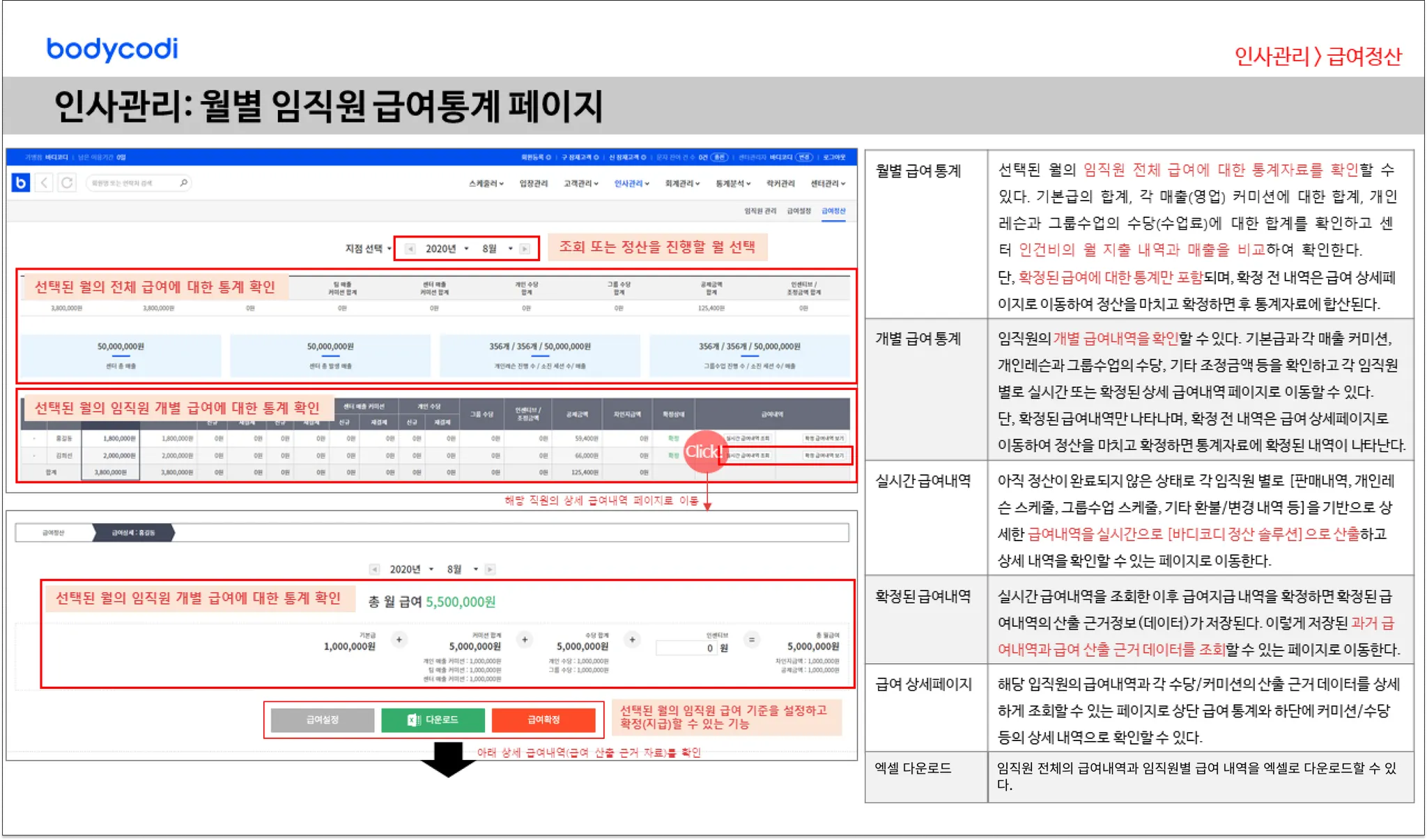Click previous month arrow beside 2020년 in top selector
The image size is (1427, 840).
pos(410,249)
